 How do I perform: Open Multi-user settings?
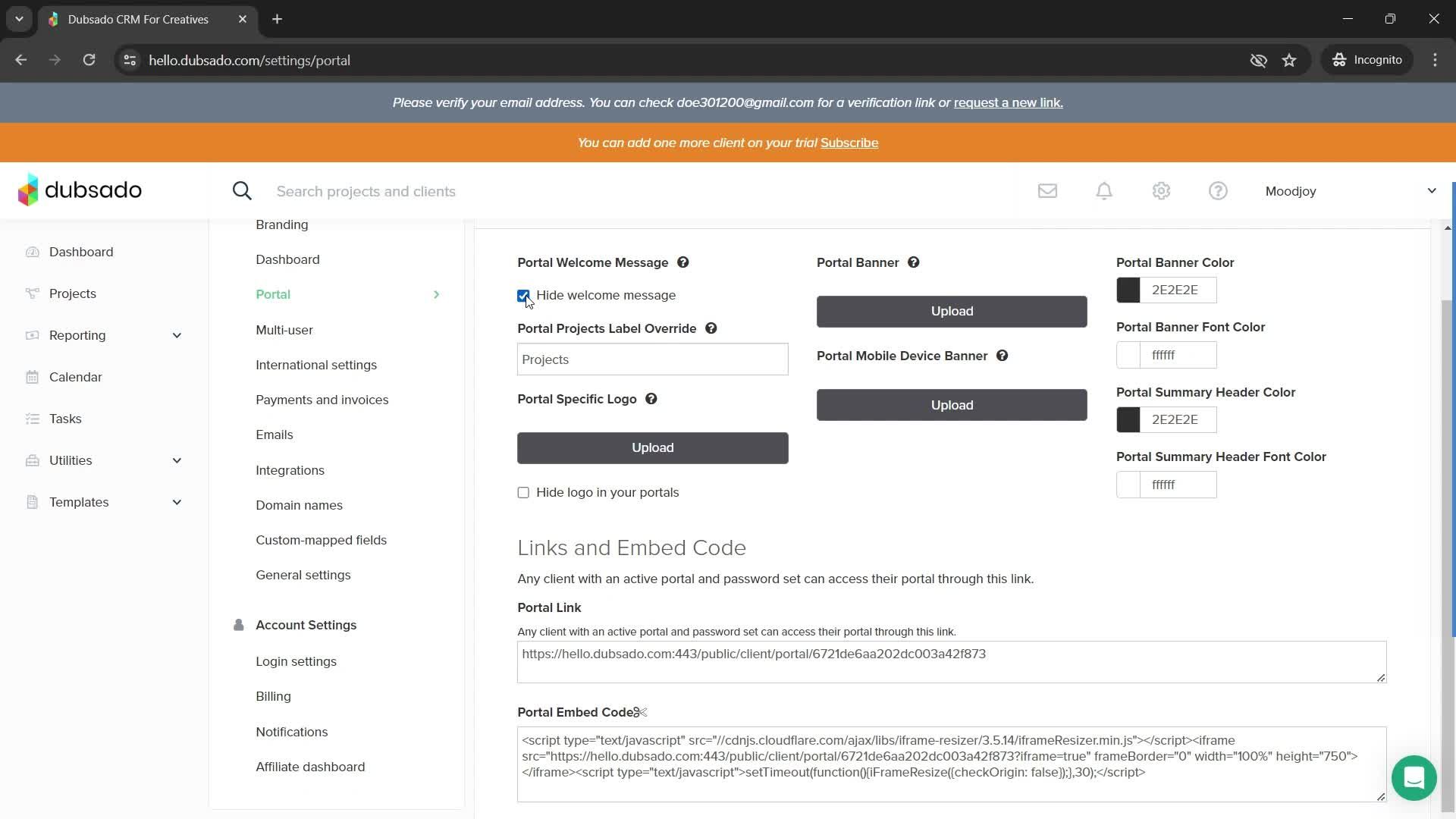[284, 330]
